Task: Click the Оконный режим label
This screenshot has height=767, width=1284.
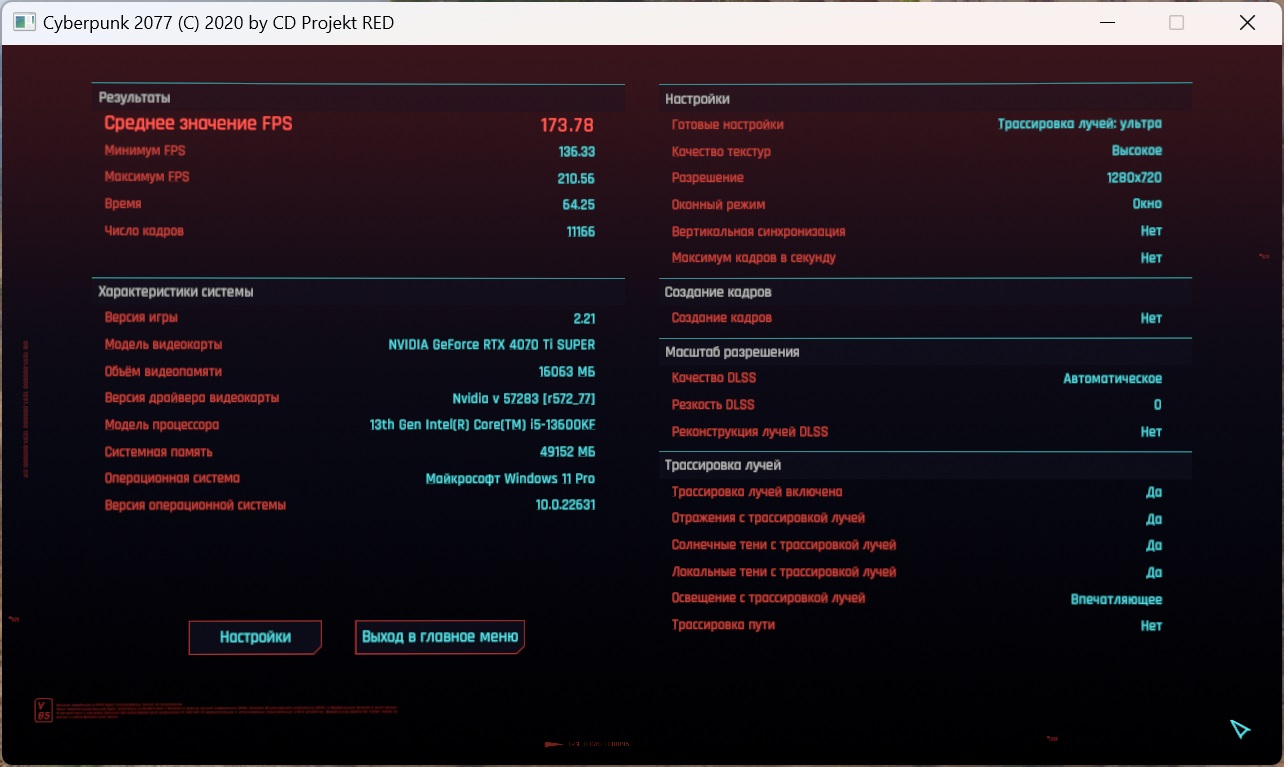Action: (x=718, y=204)
